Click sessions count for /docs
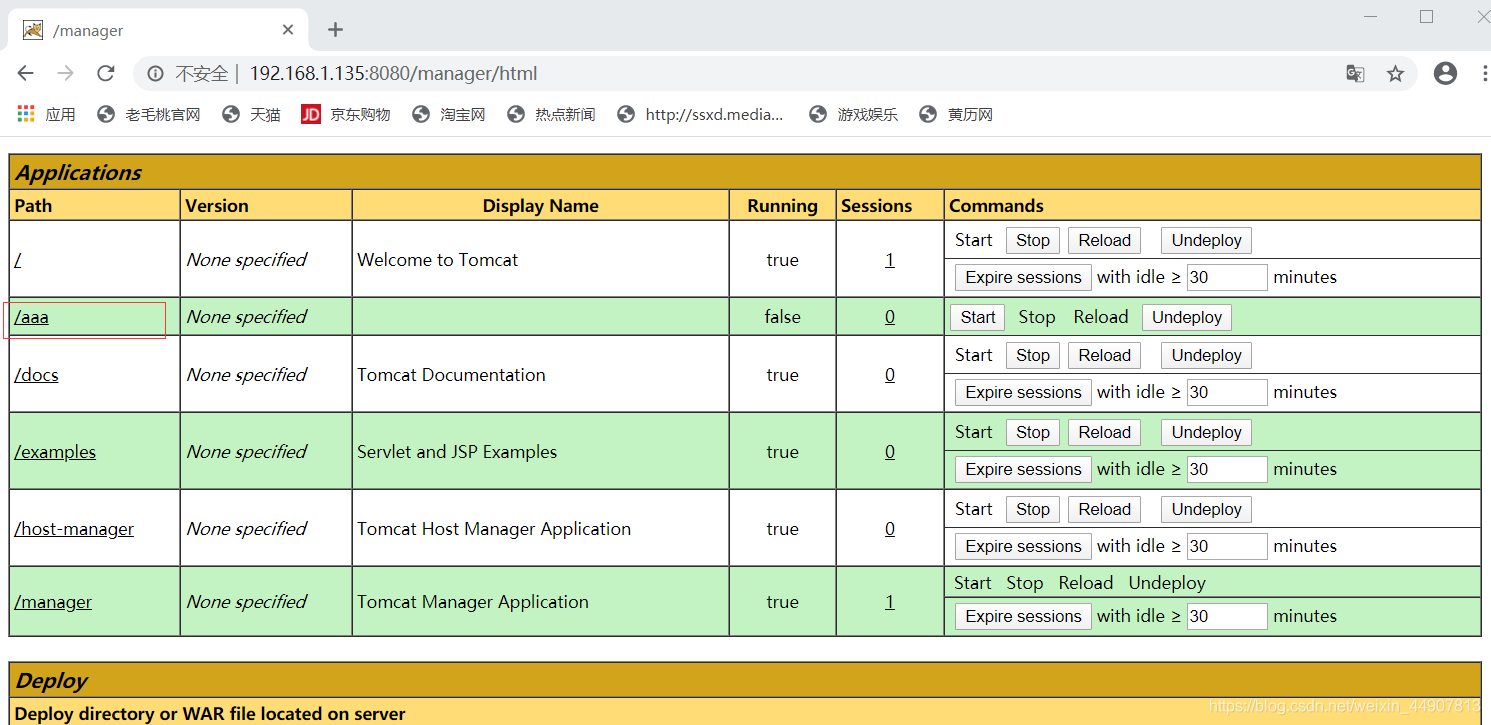This screenshot has height=725, width=1491. click(x=890, y=375)
